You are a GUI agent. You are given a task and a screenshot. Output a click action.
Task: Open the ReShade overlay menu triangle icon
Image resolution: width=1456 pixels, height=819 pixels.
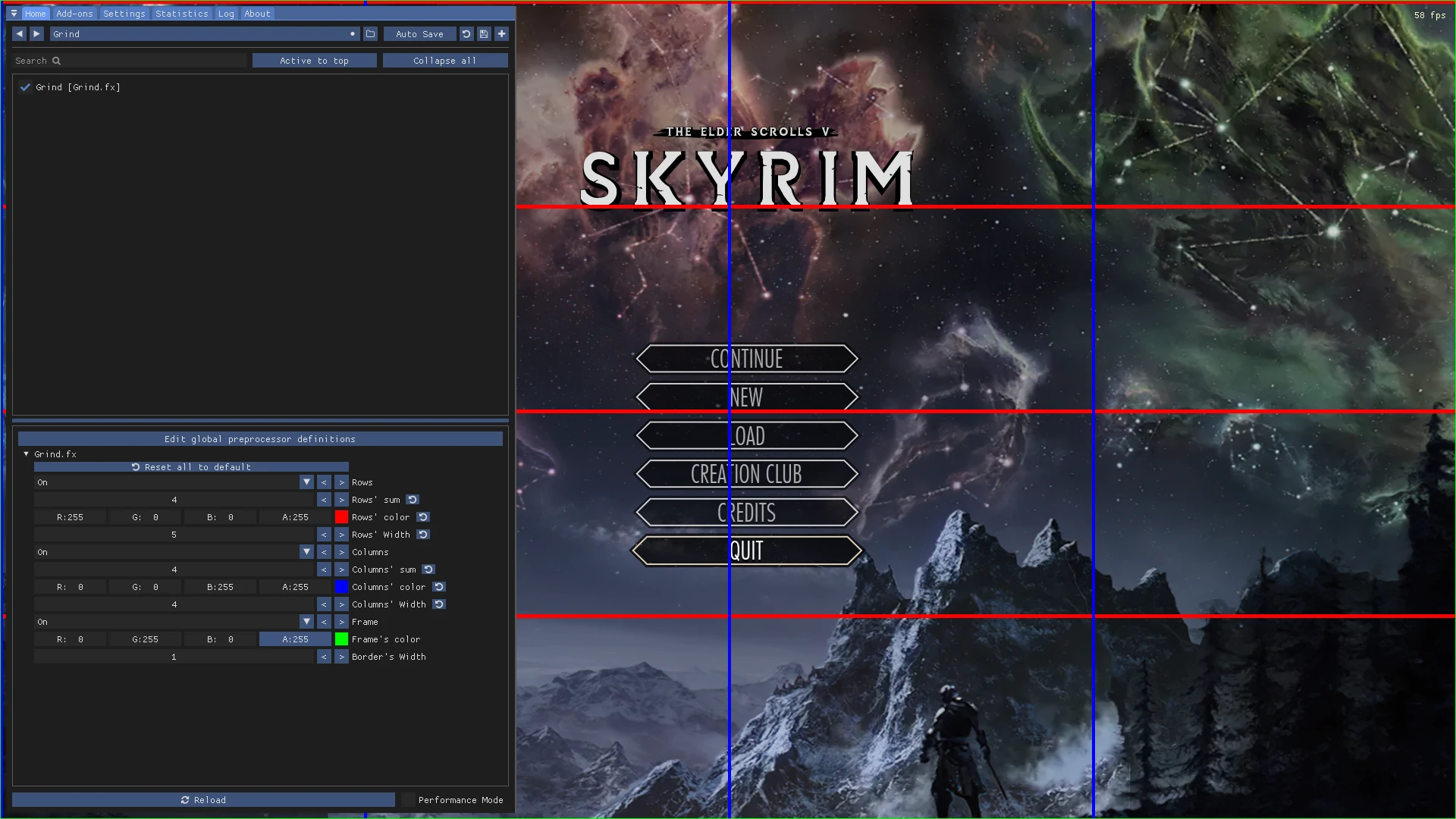point(14,14)
